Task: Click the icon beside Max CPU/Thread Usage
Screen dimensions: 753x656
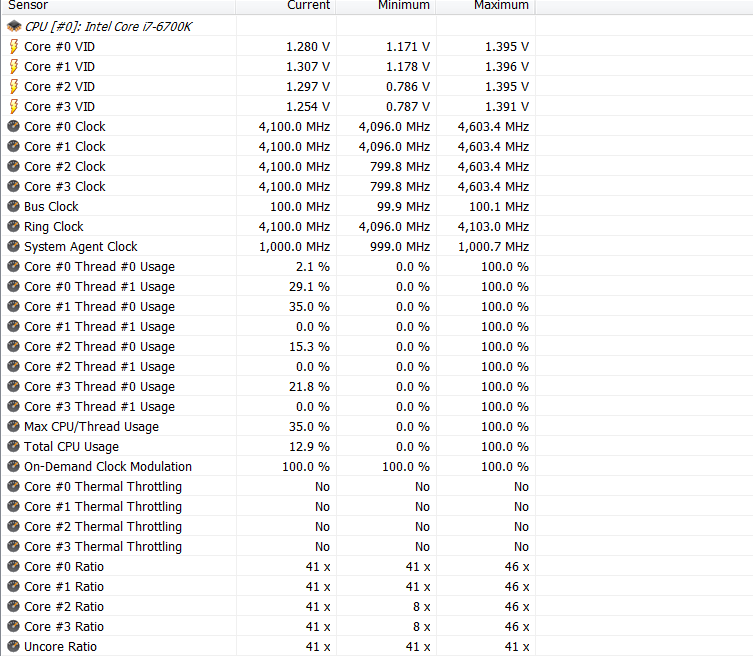Action: point(13,426)
